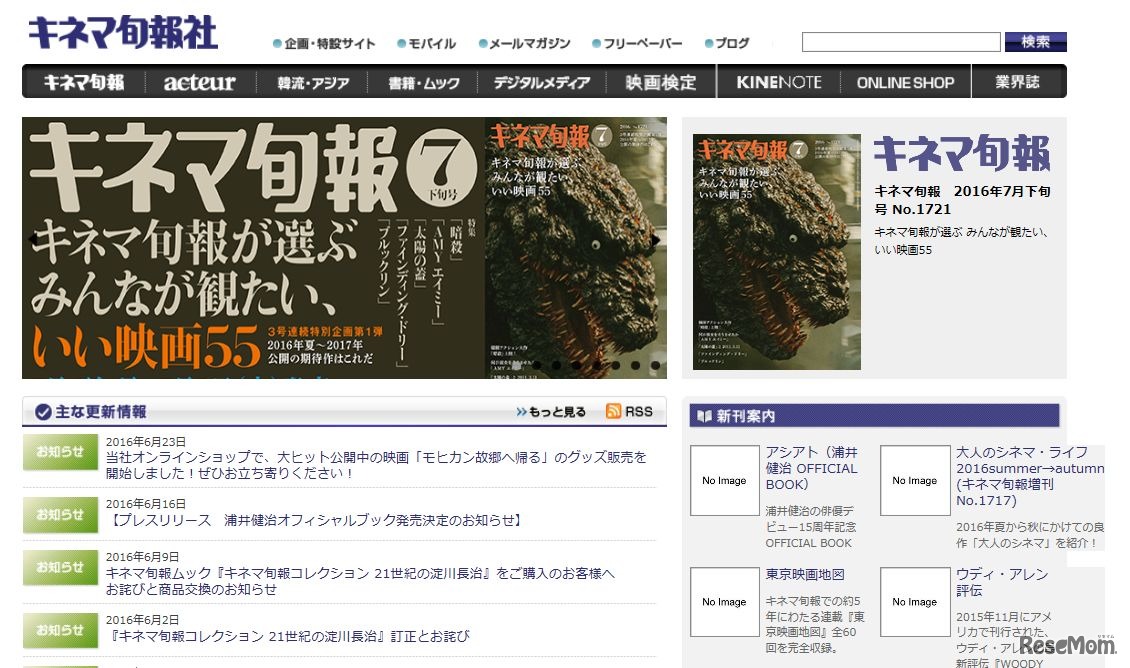The width and height of the screenshot is (1130, 668).
Task: Click the 検索 search button
Action: 1036,41
